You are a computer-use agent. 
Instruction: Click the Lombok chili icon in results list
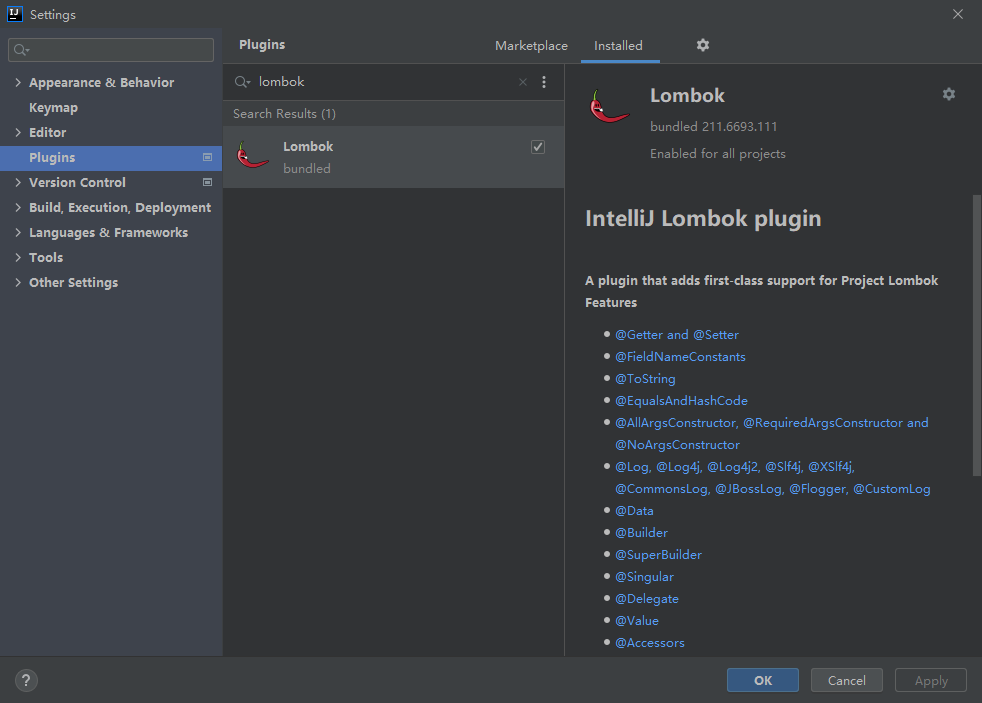point(253,155)
